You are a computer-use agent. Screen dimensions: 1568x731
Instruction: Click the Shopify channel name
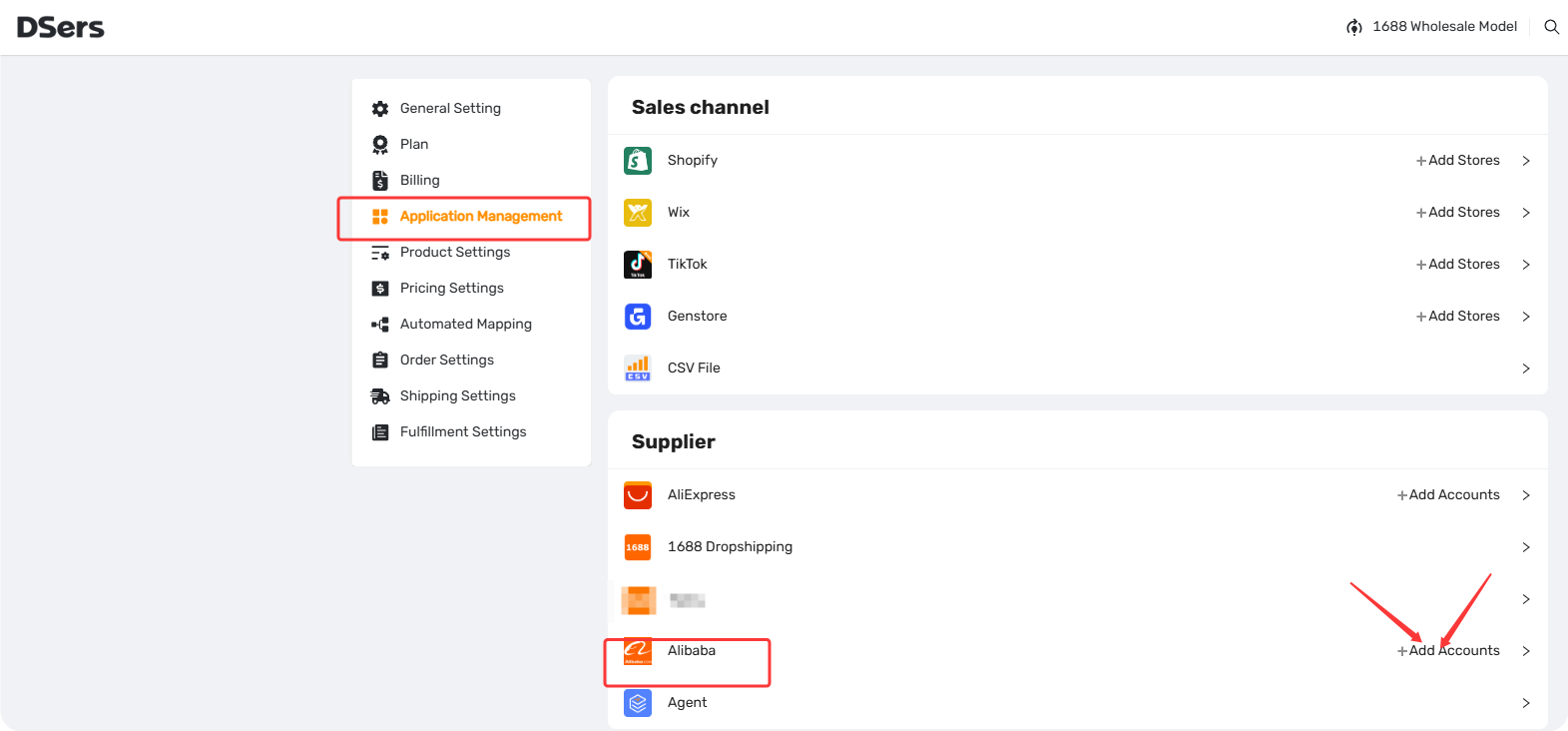(x=693, y=161)
